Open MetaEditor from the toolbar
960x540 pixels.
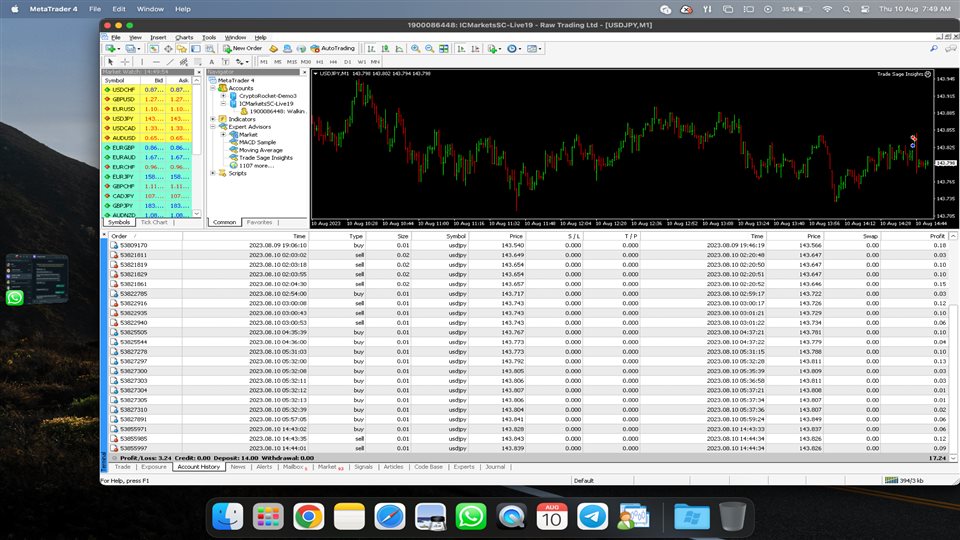[x=274, y=48]
